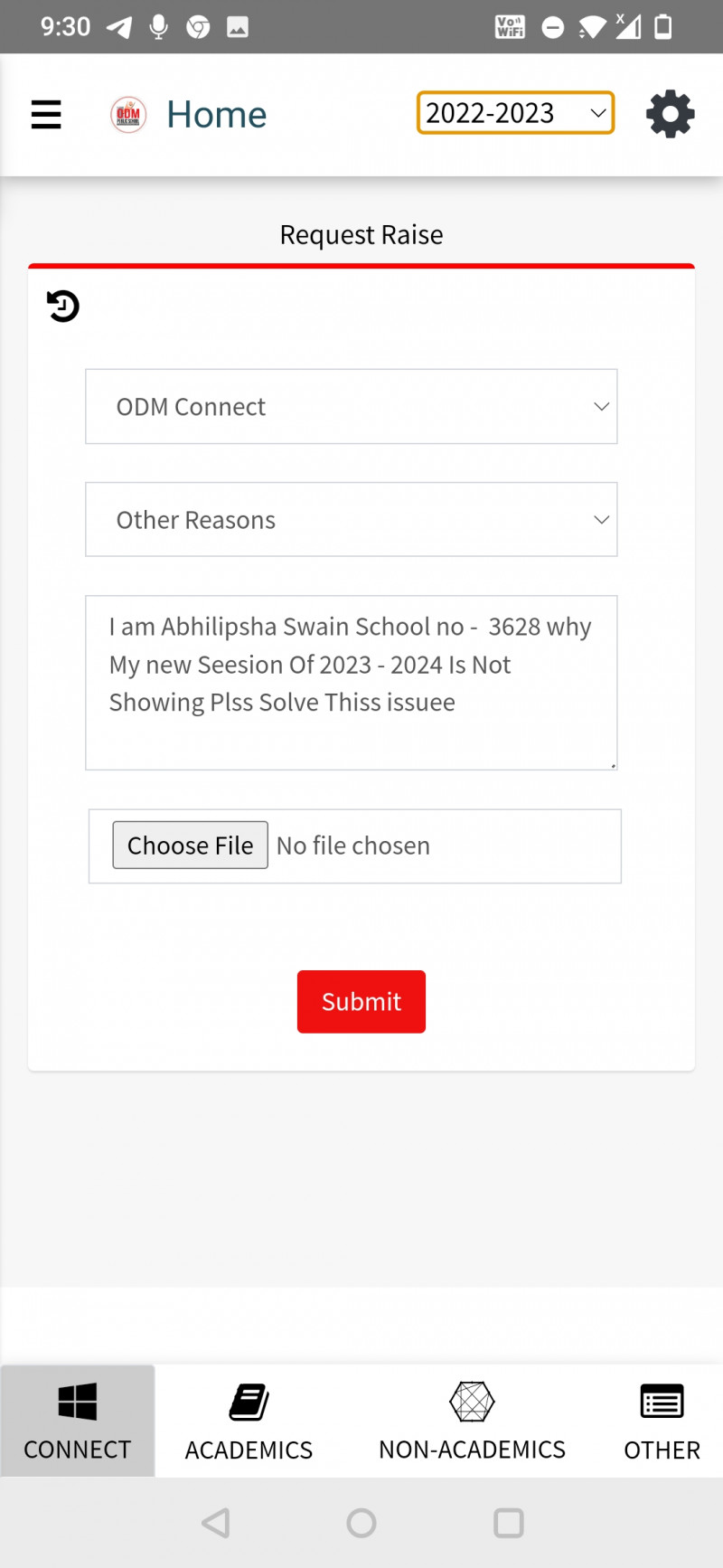Tap the Android back navigation button

click(216, 1523)
